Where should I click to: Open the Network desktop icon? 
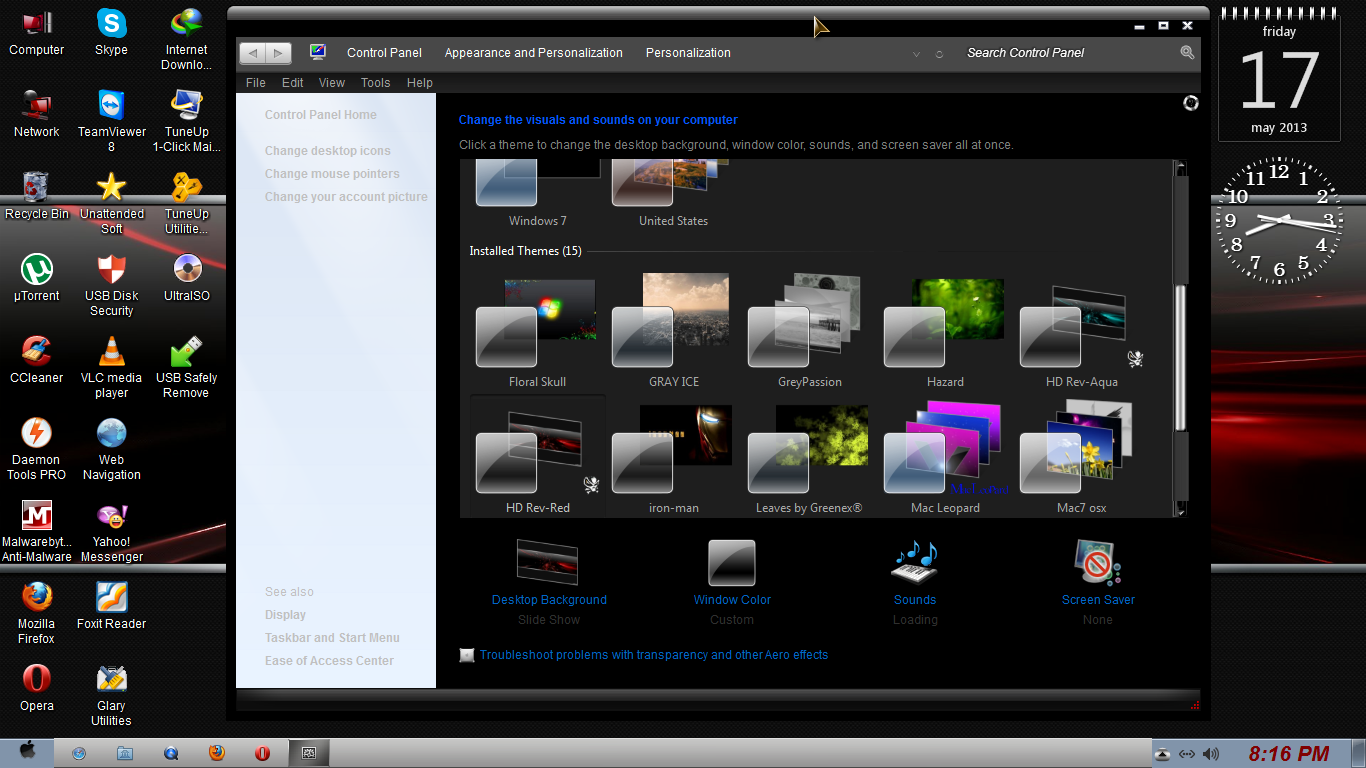[x=37, y=114]
